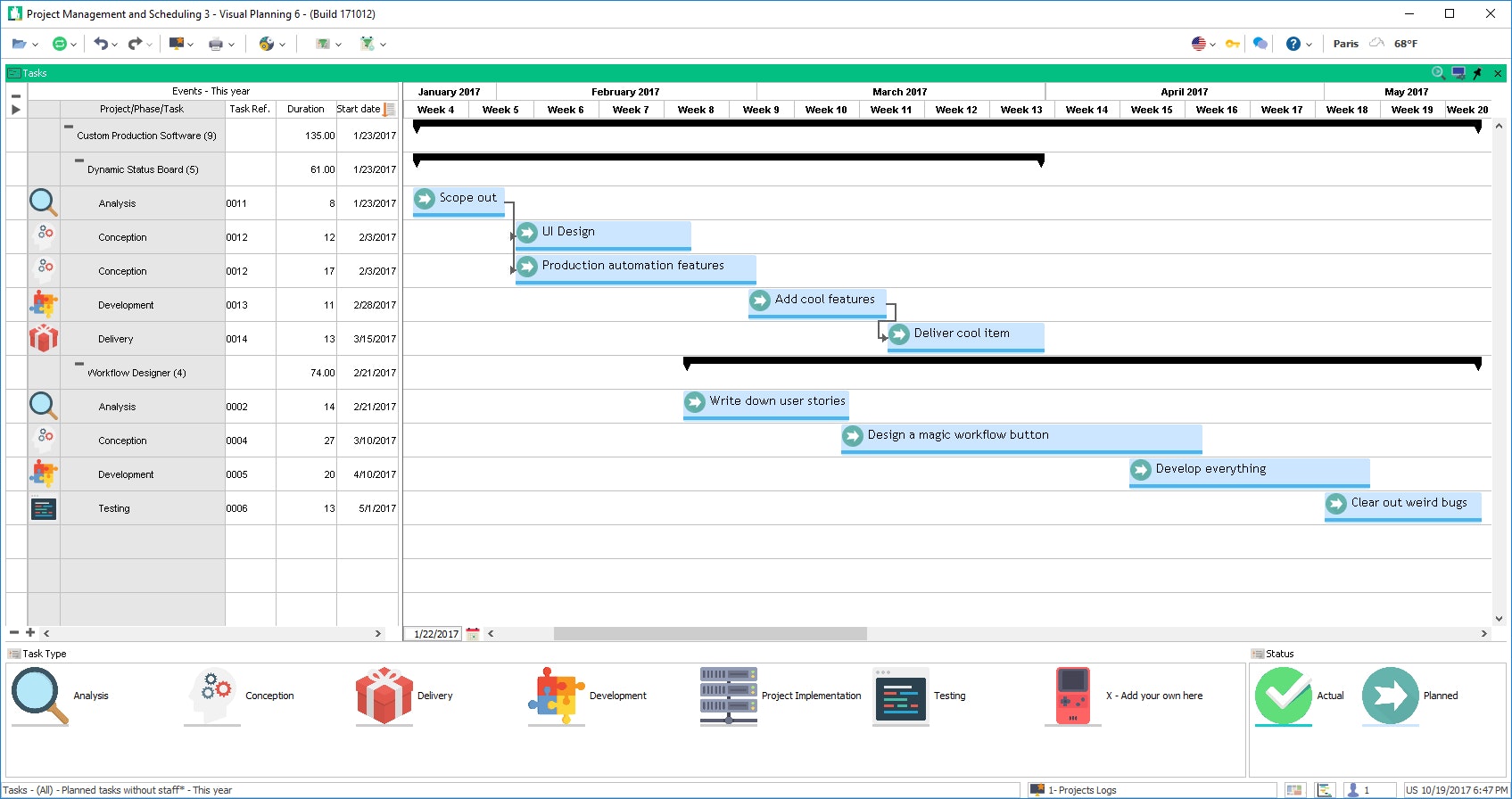This screenshot has width=1512, height=799.
Task: Click the pin icon in Tasks header
Action: 1477,73
